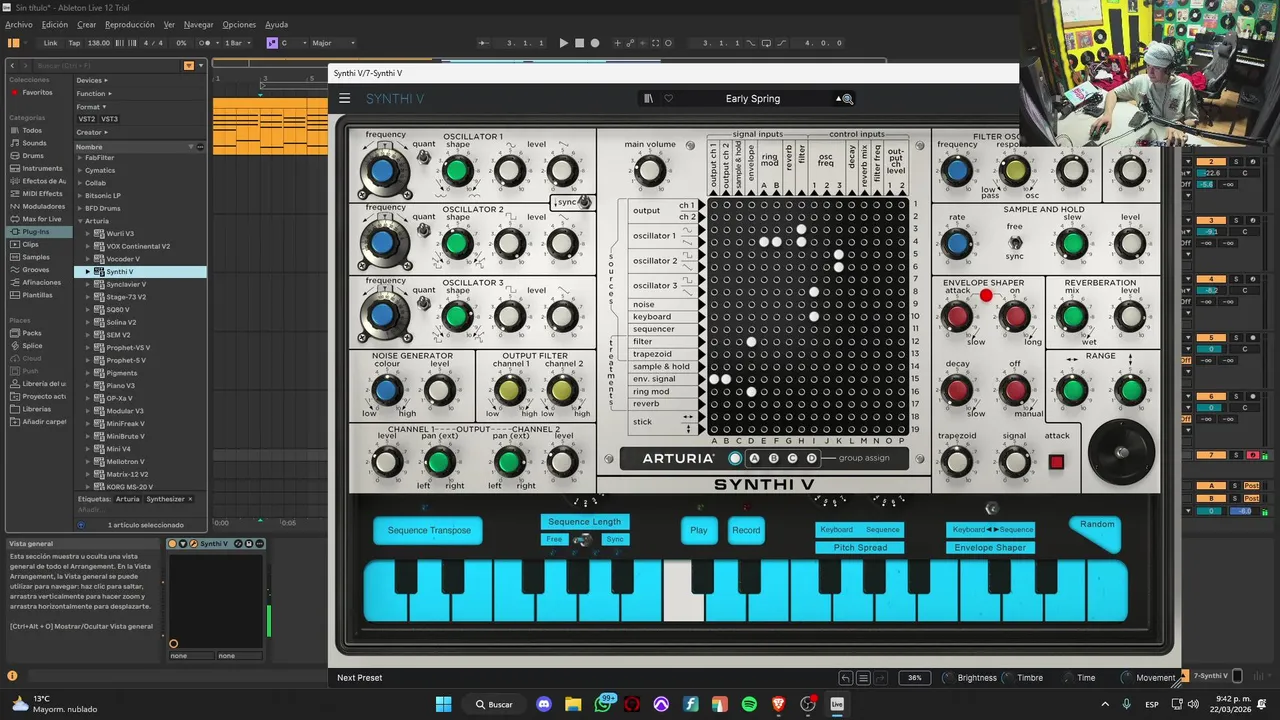The height and width of the screenshot is (720, 1280).
Task: Toggle VST2 format filter tag
Action: (x=87, y=119)
